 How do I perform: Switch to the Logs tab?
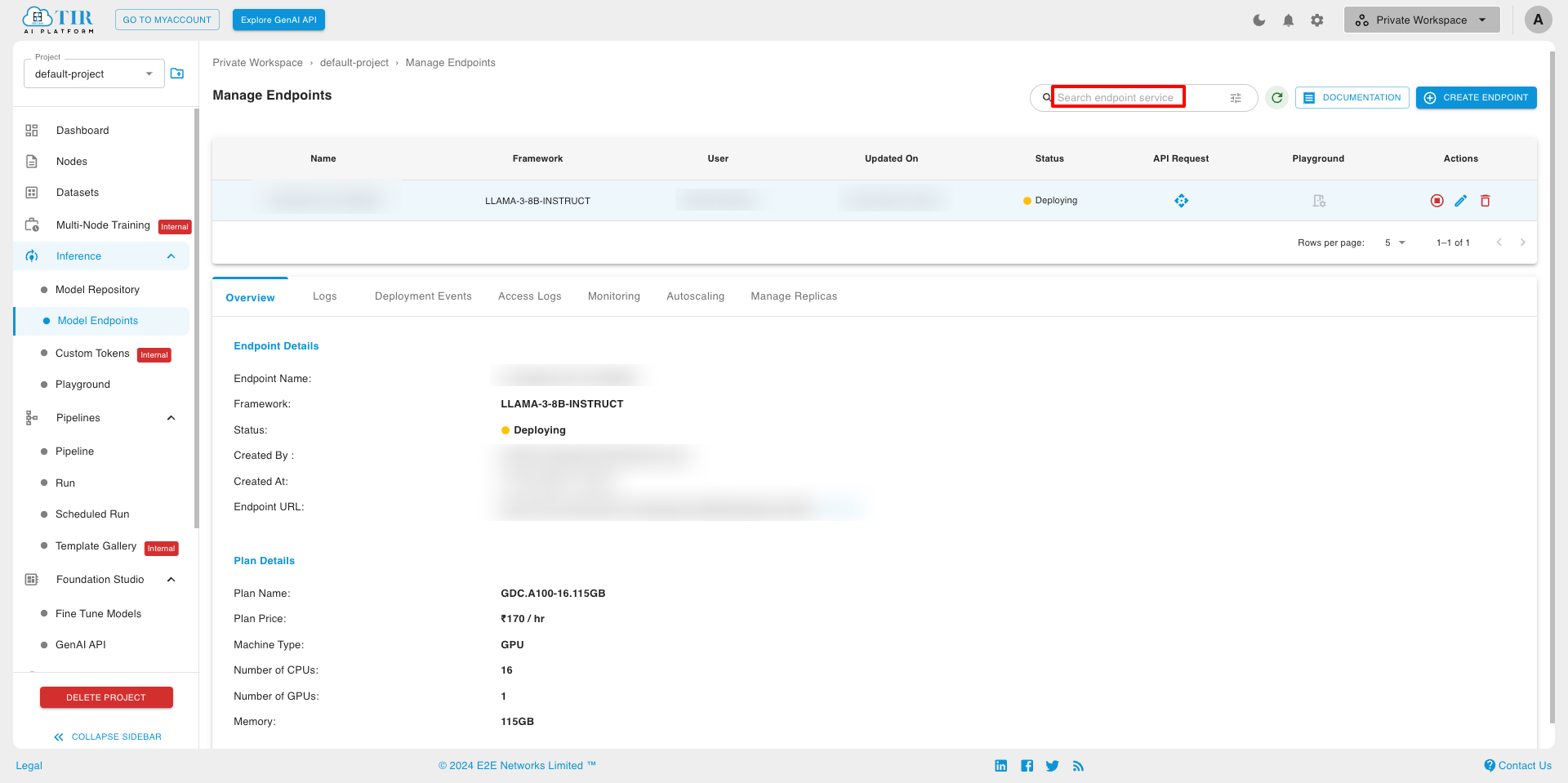[324, 296]
